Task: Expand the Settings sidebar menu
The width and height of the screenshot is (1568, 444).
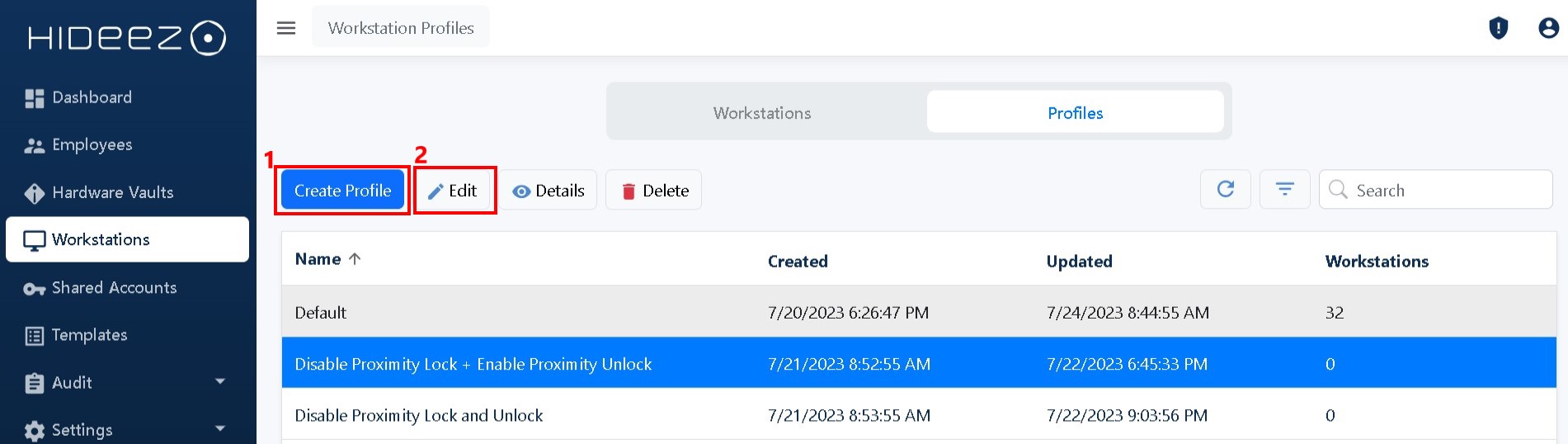Action: pyautogui.click(x=124, y=430)
